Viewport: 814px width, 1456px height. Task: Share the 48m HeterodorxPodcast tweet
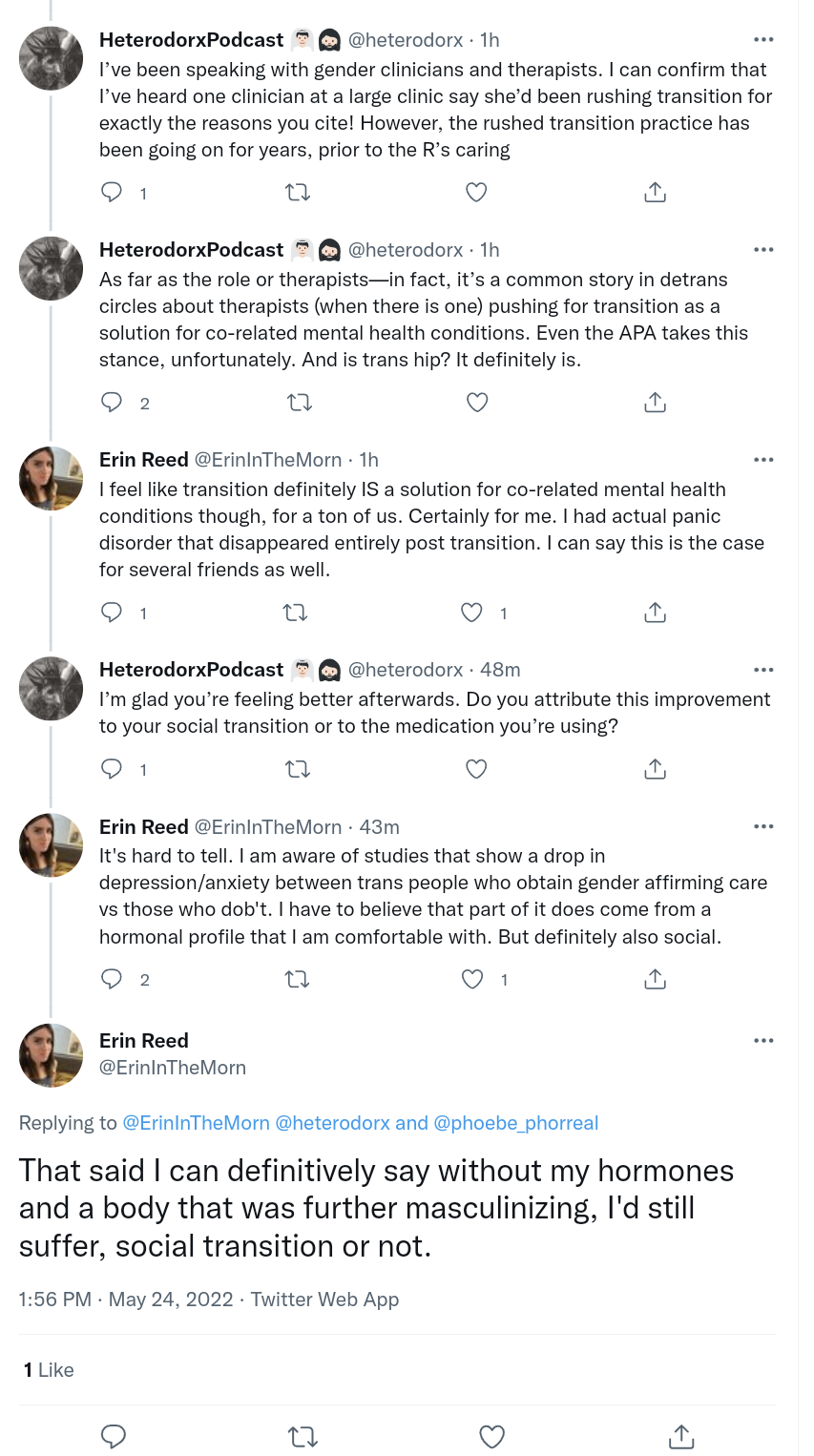pyautogui.click(x=655, y=769)
